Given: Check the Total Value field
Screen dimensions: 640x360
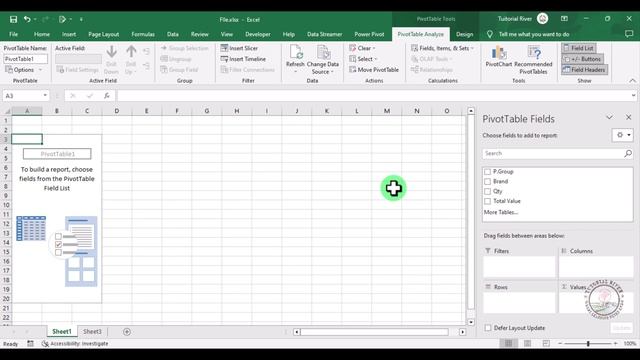Looking at the screenshot, I should [x=487, y=201].
